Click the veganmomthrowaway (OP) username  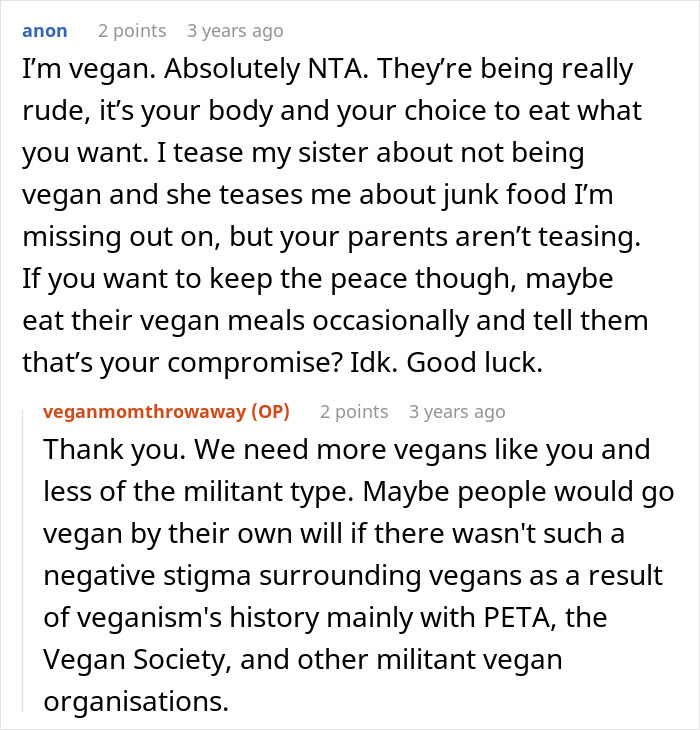[x=143, y=412]
